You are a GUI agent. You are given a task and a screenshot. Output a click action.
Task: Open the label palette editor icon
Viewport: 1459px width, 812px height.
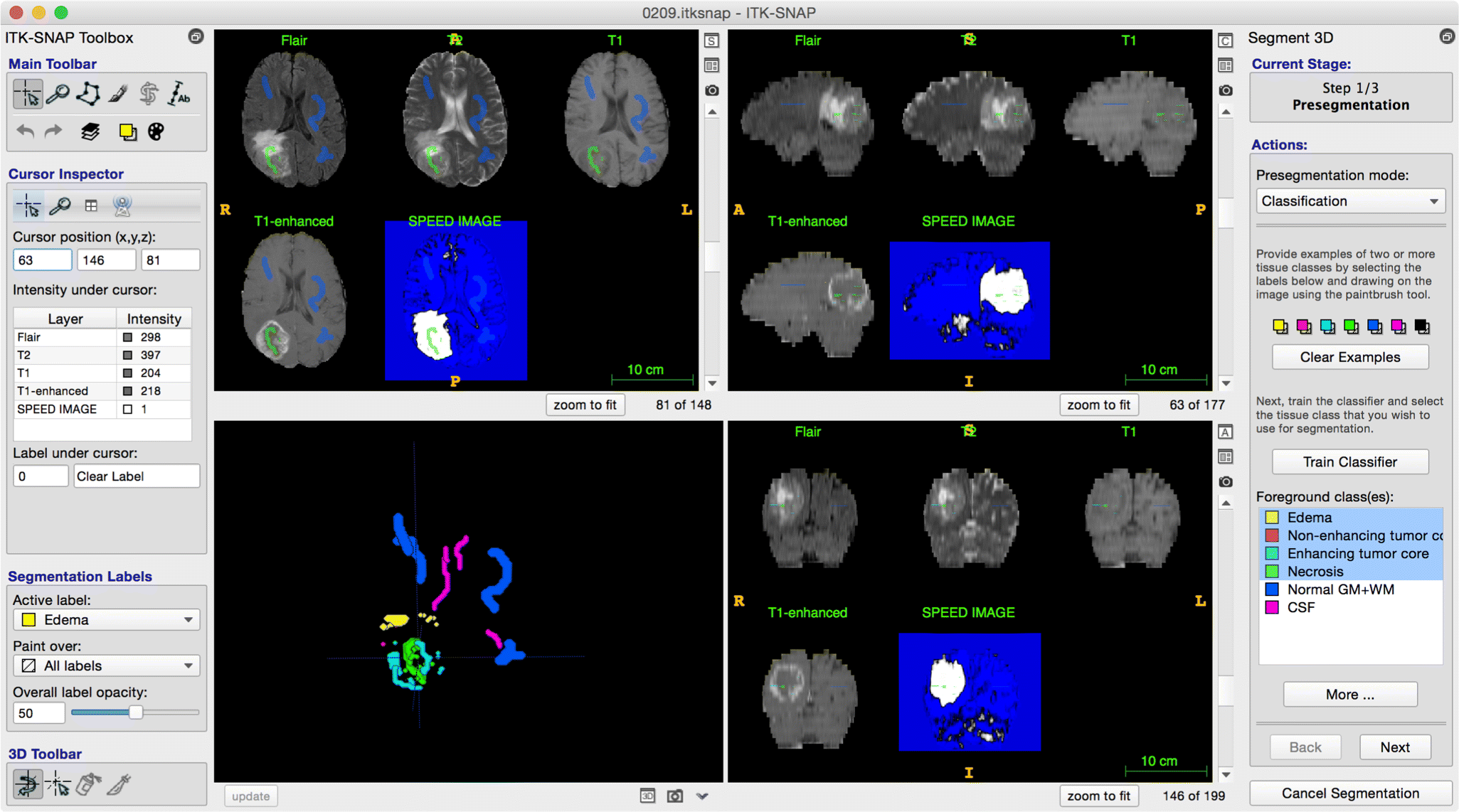point(155,131)
